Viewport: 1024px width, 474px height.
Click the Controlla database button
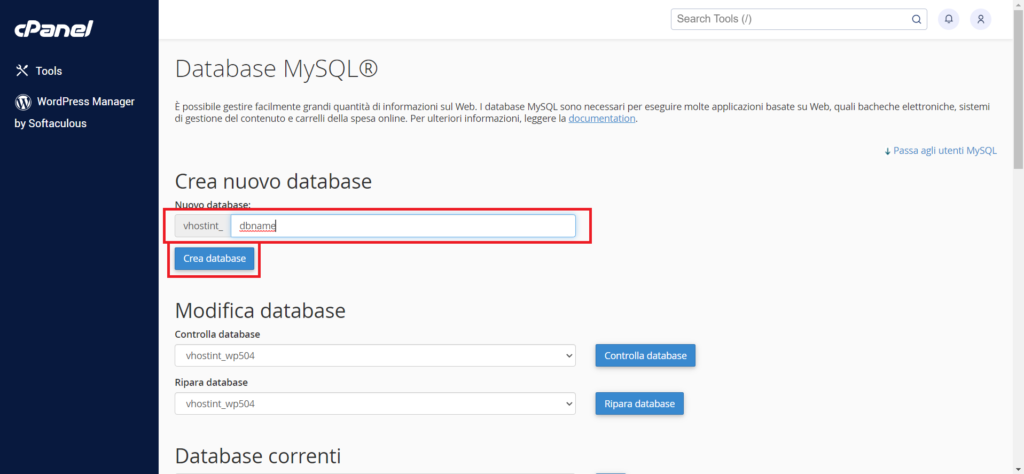pos(645,356)
